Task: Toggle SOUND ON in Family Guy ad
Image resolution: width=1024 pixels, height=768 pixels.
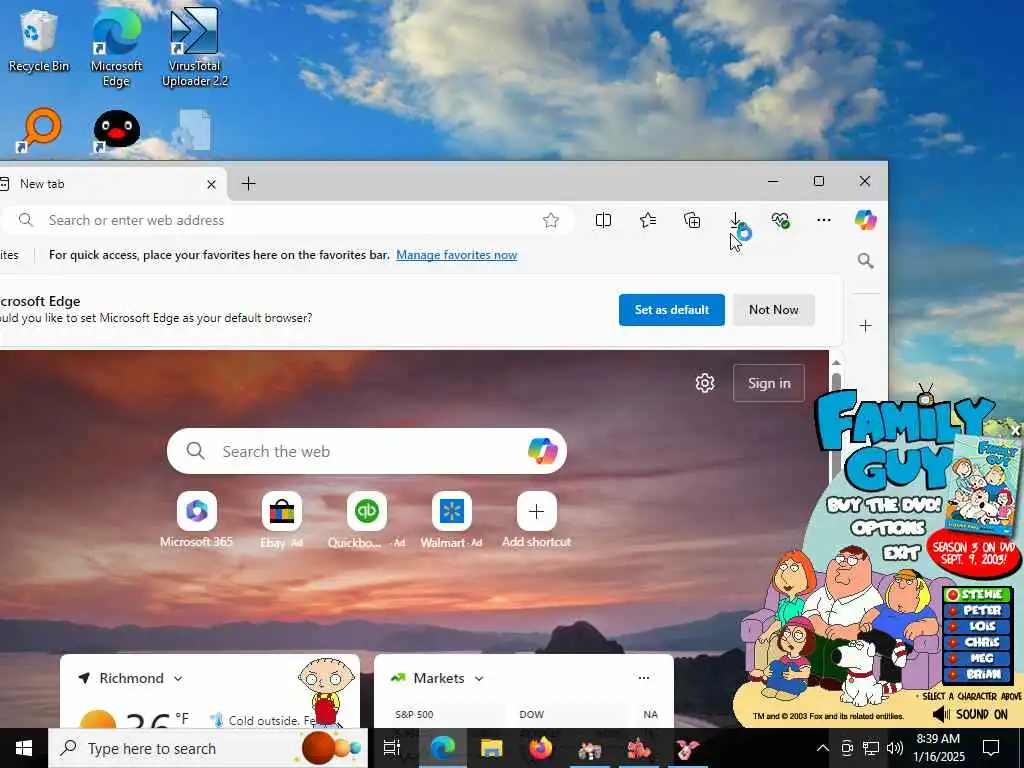Action: 970,714
